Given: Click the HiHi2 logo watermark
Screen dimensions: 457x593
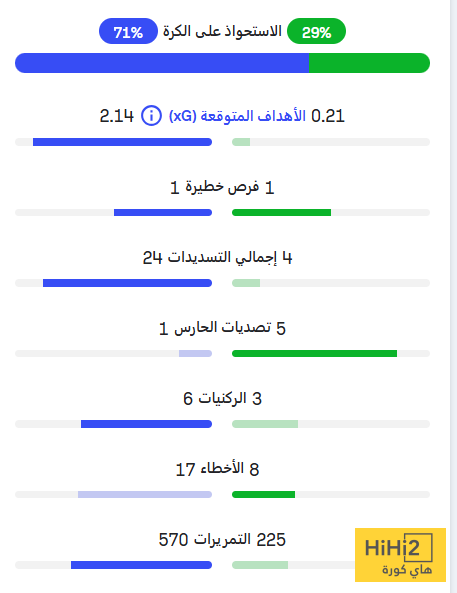Looking at the screenshot, I should point(400,555).
